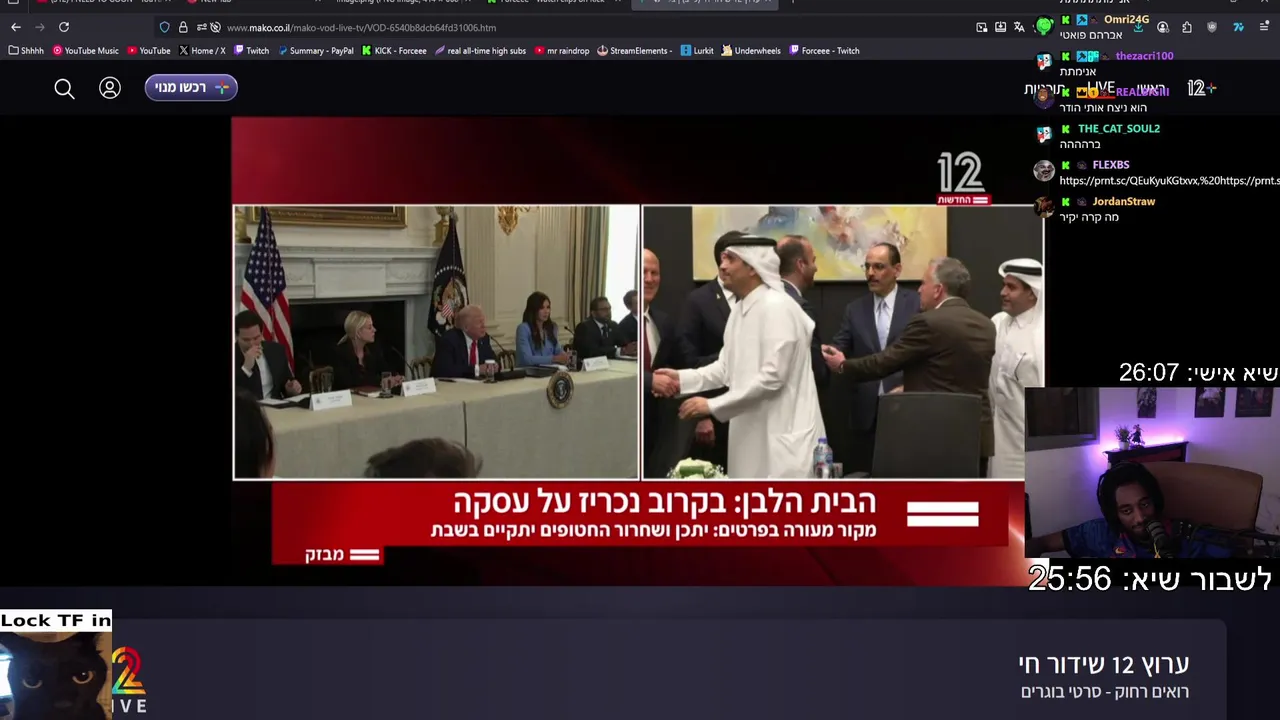Open mr raindrop bookmark
1280x720 pixels.
(x=562, y=50)
